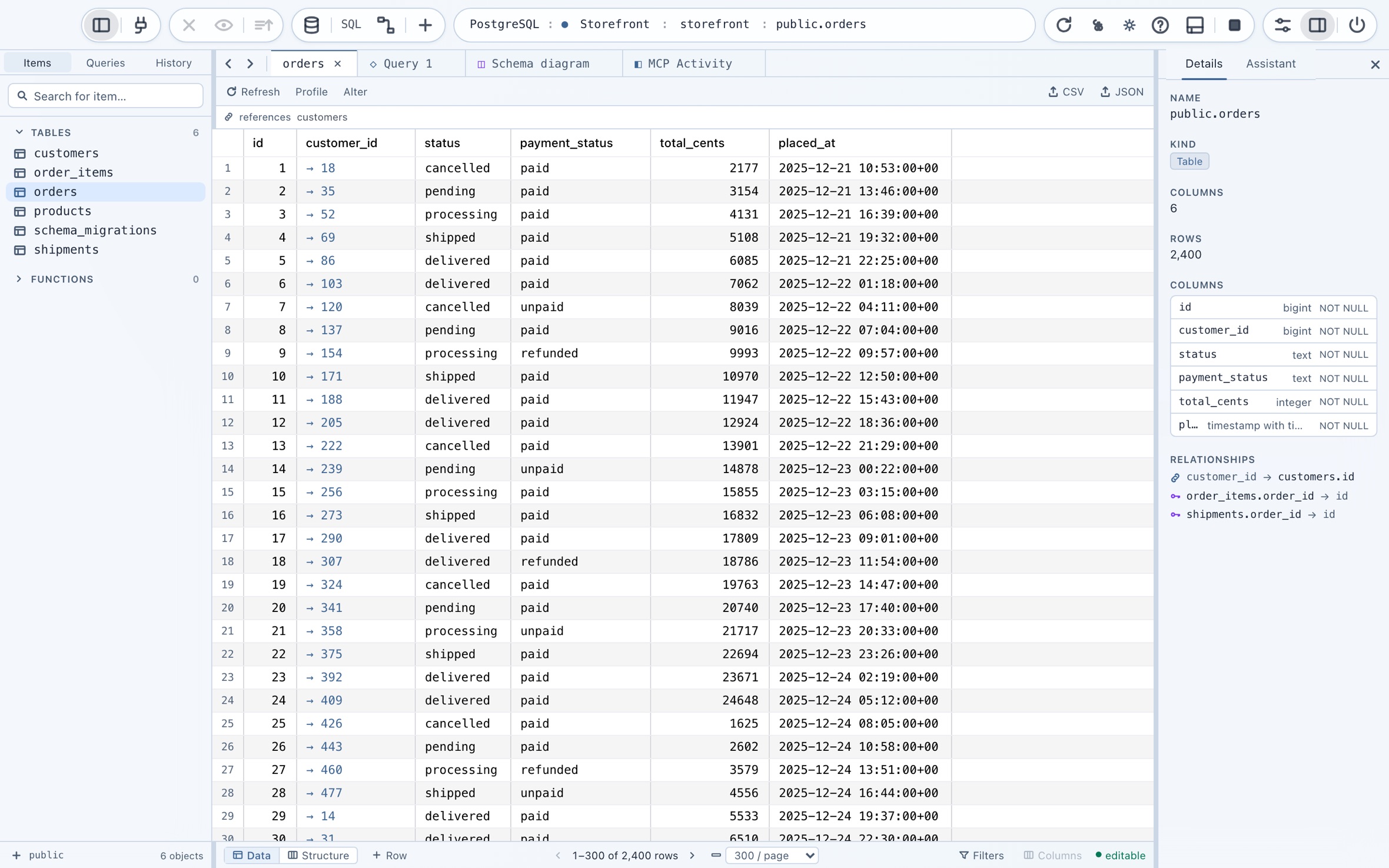Close the orders tab
The image size is (1389, 868).
point(338,64)
